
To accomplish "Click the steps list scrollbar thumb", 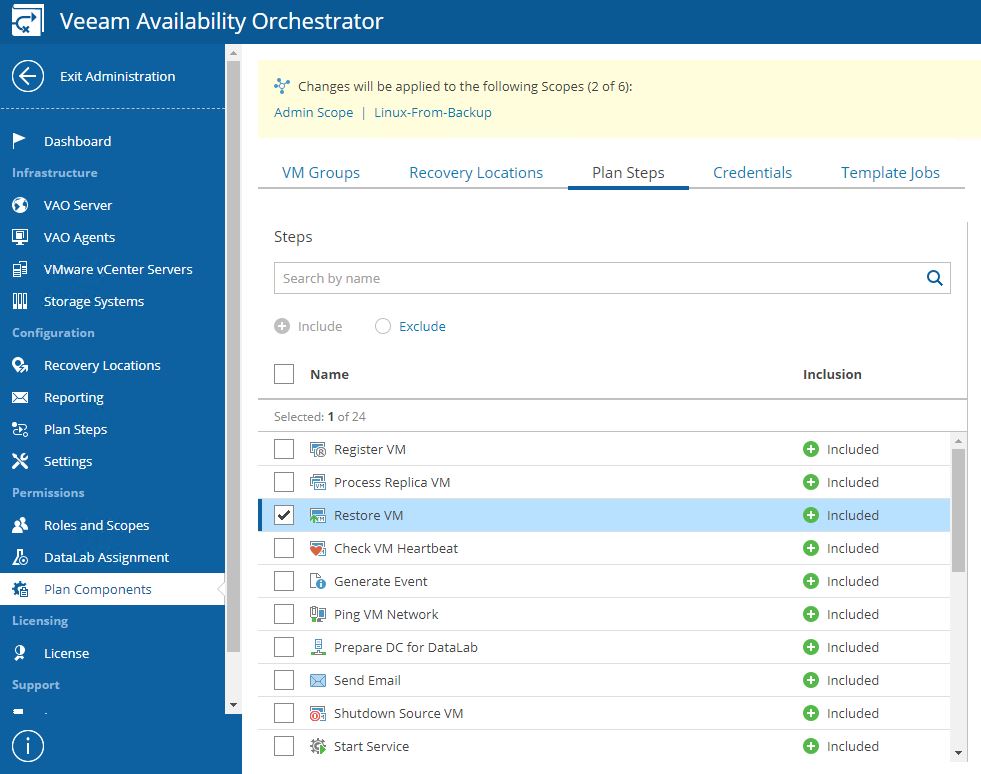I will click(958, 510).
